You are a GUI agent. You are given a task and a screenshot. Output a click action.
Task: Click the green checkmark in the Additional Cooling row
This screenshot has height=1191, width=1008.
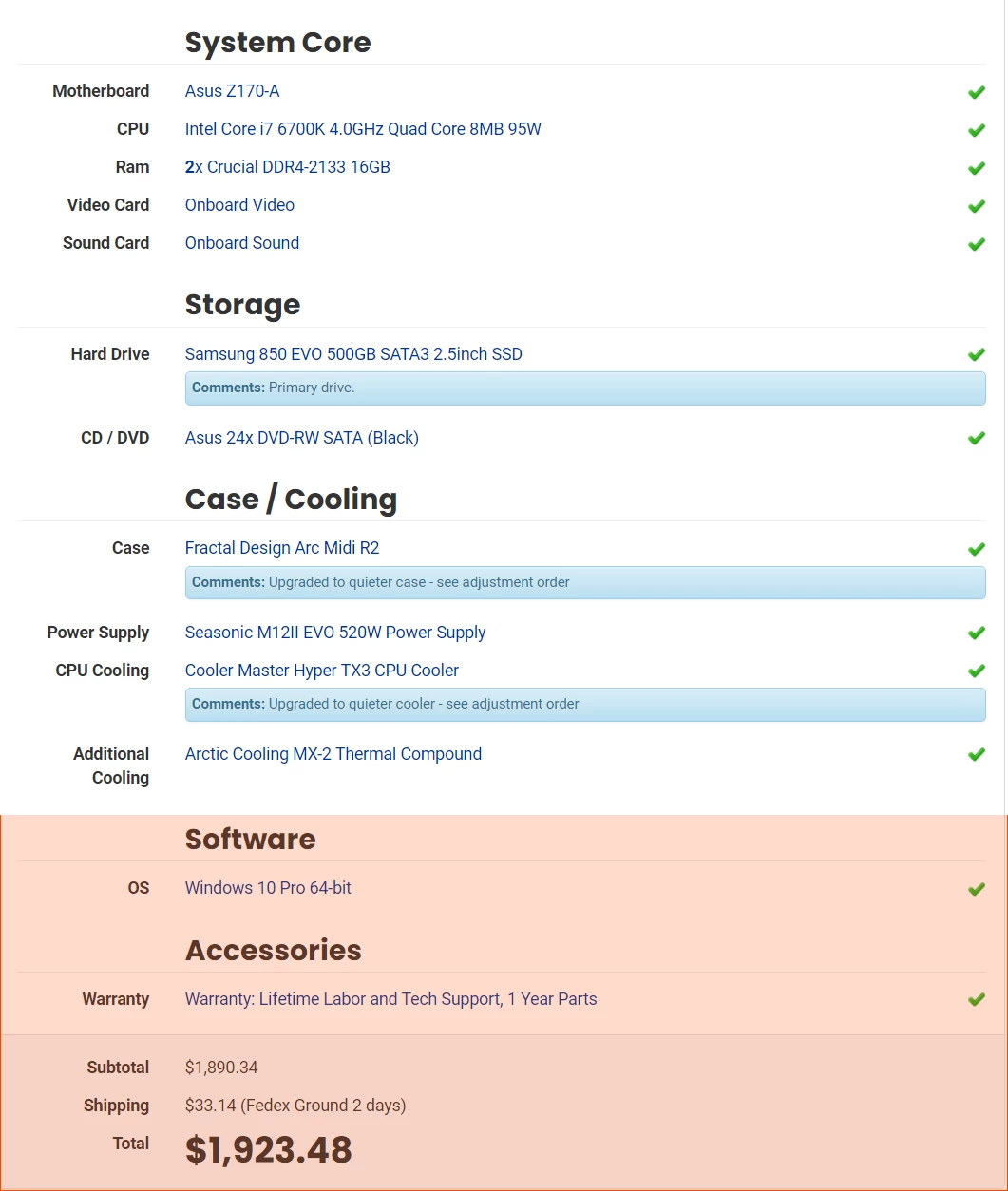pyautogui.click(x=976, y=754)
